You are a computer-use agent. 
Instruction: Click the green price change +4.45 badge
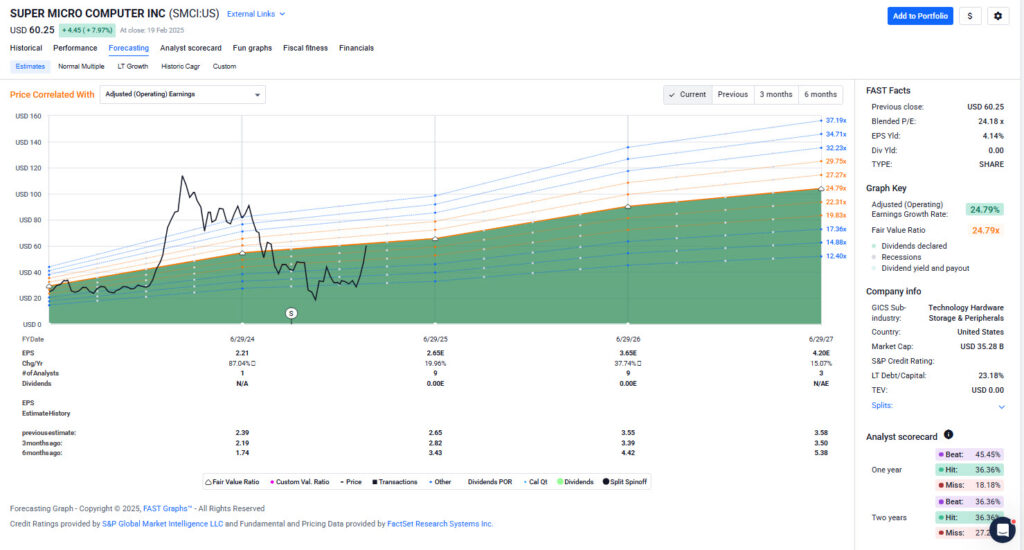pyautogui.click(x=88, y=31)
